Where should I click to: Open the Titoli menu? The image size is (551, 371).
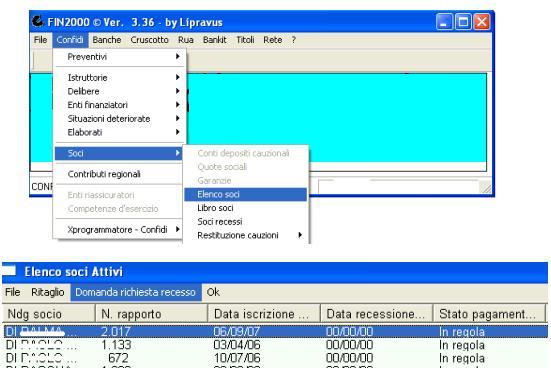point(245,40)
